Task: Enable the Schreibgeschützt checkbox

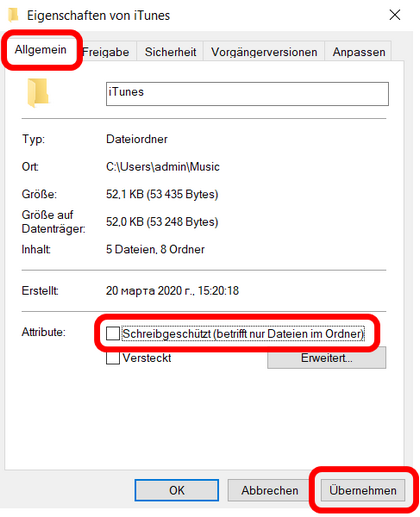Action: click(x=113, y=333)
